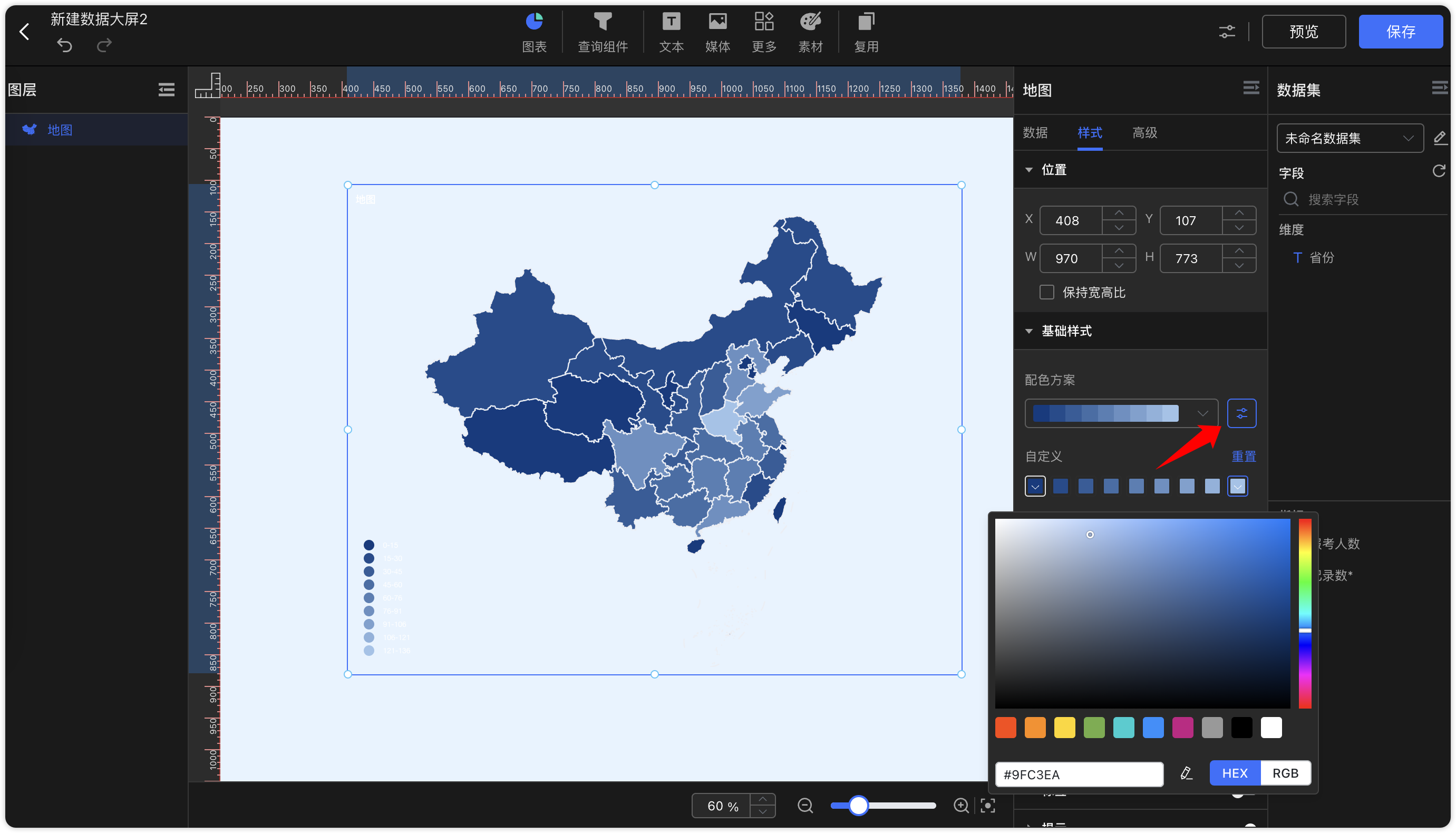Pick the orange-red preset swatch
1456x833 pixels.
point(1005,728)
